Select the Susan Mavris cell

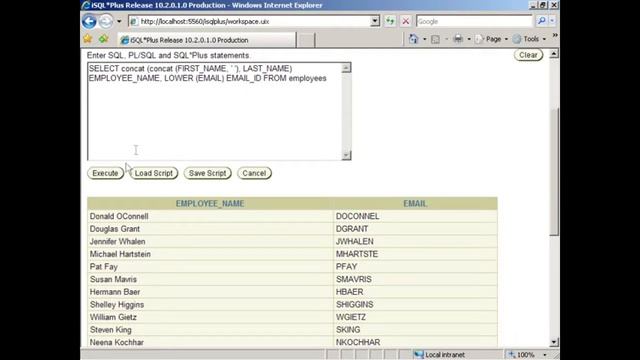(x=210, y=279)
